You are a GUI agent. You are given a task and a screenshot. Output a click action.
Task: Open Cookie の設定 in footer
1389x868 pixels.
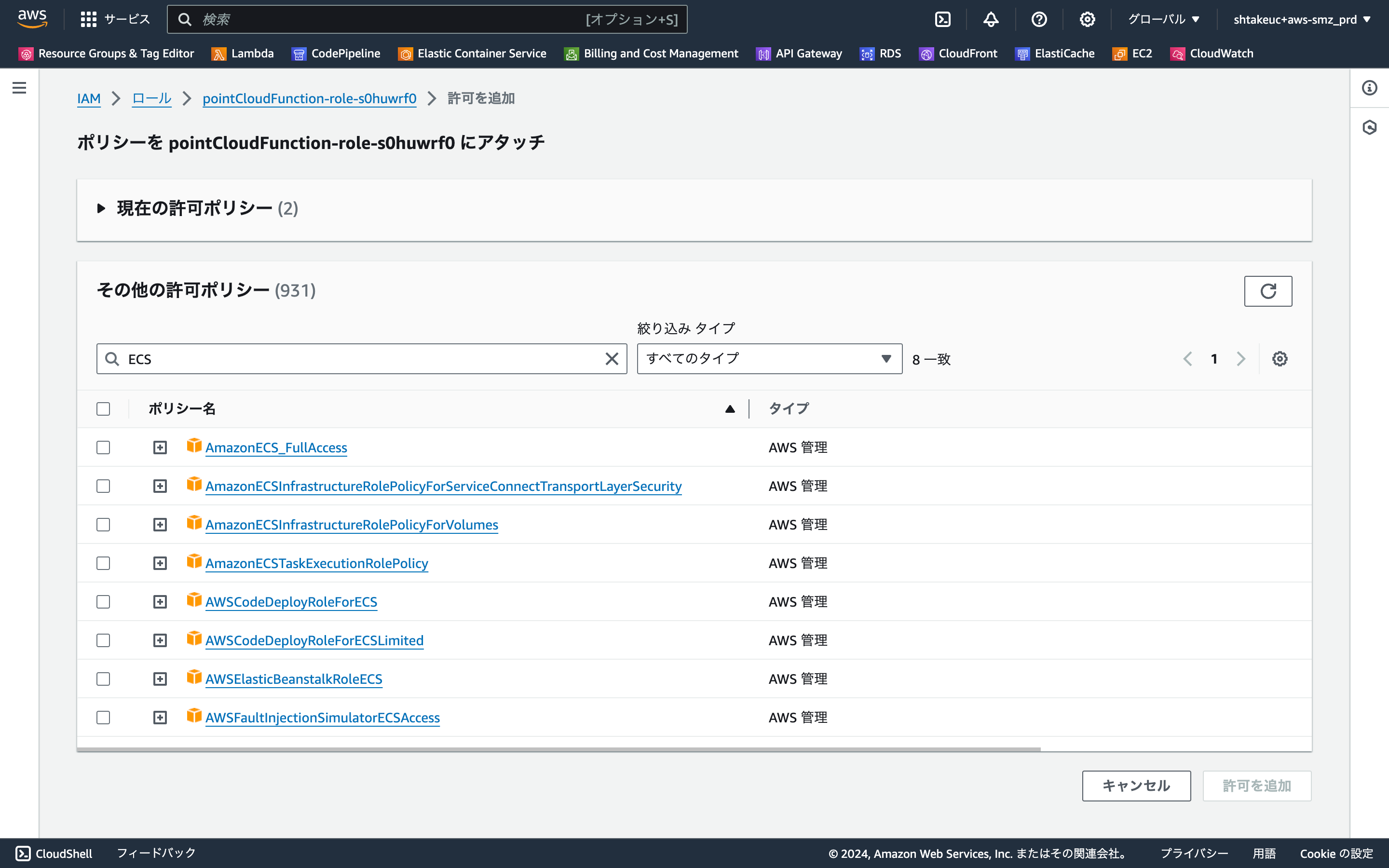tap(1336, 853)
